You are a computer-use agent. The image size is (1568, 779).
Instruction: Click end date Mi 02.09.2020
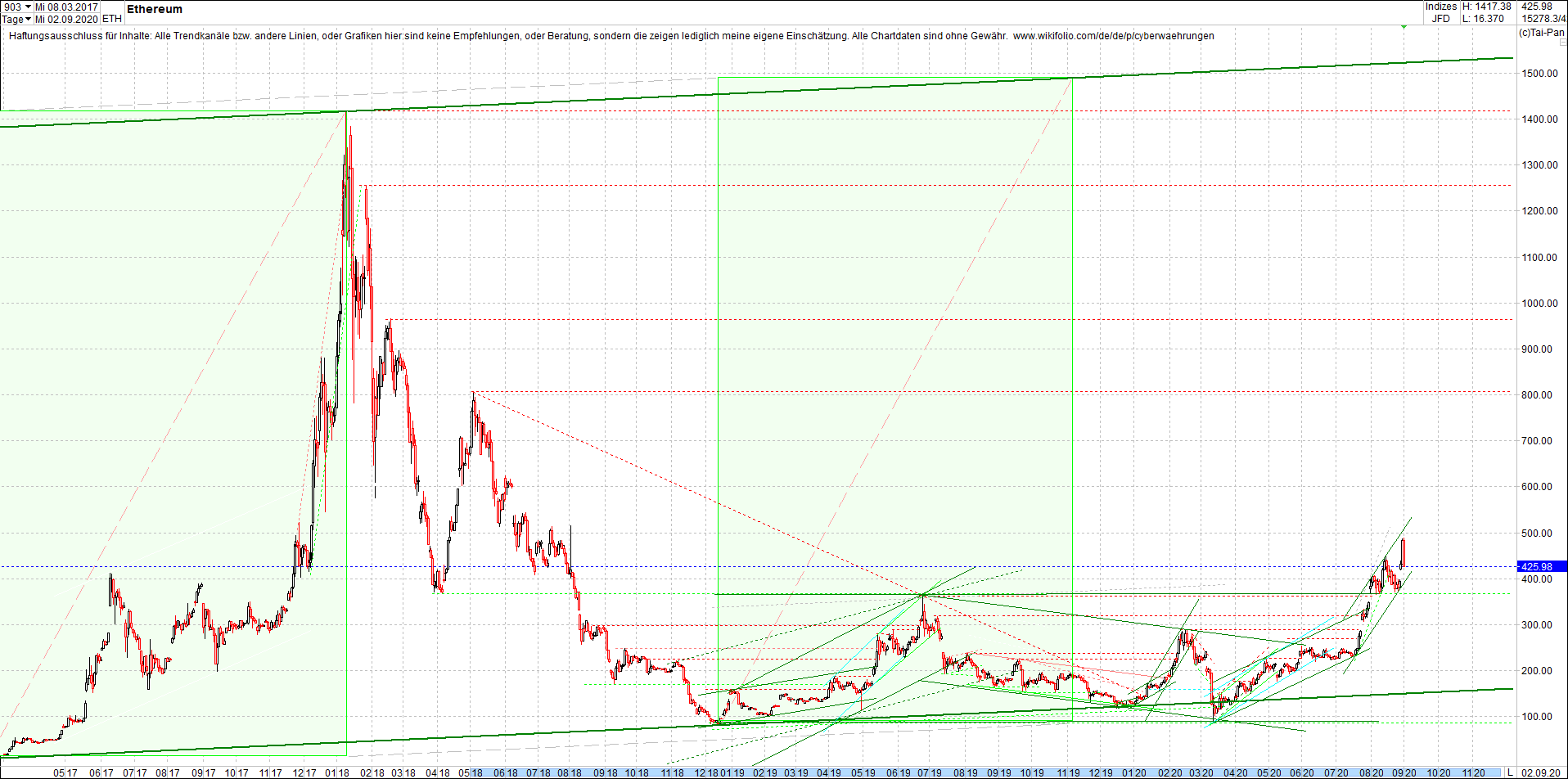click(66, 19)
